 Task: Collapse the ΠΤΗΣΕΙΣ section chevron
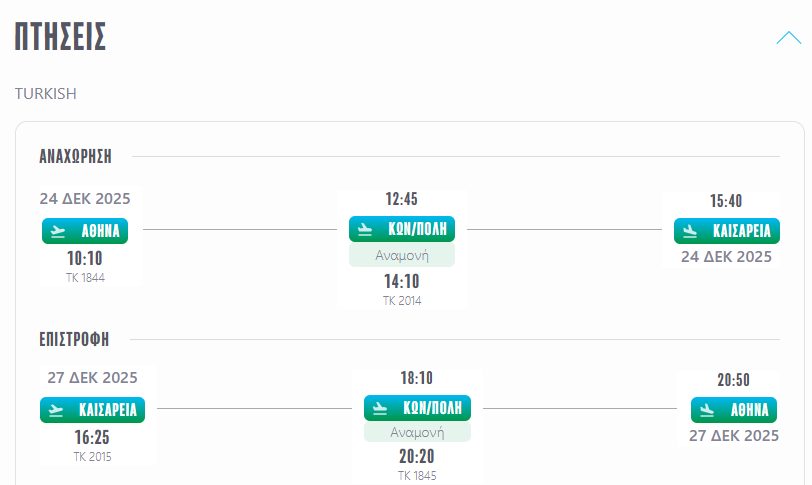(788, 39)
